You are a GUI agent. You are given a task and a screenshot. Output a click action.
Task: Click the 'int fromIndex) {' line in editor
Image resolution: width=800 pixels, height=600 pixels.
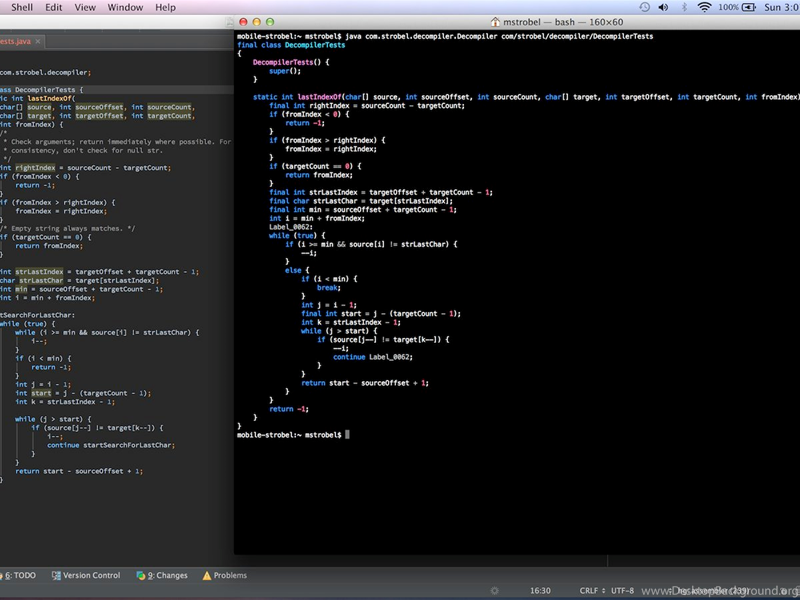point(32,124)
